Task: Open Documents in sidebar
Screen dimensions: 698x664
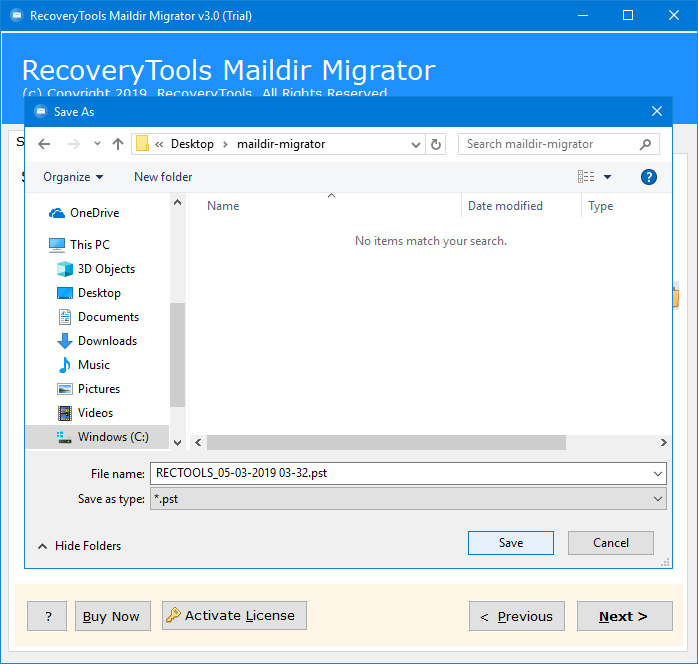Action: pyautogui.click(x=98, y=317)
